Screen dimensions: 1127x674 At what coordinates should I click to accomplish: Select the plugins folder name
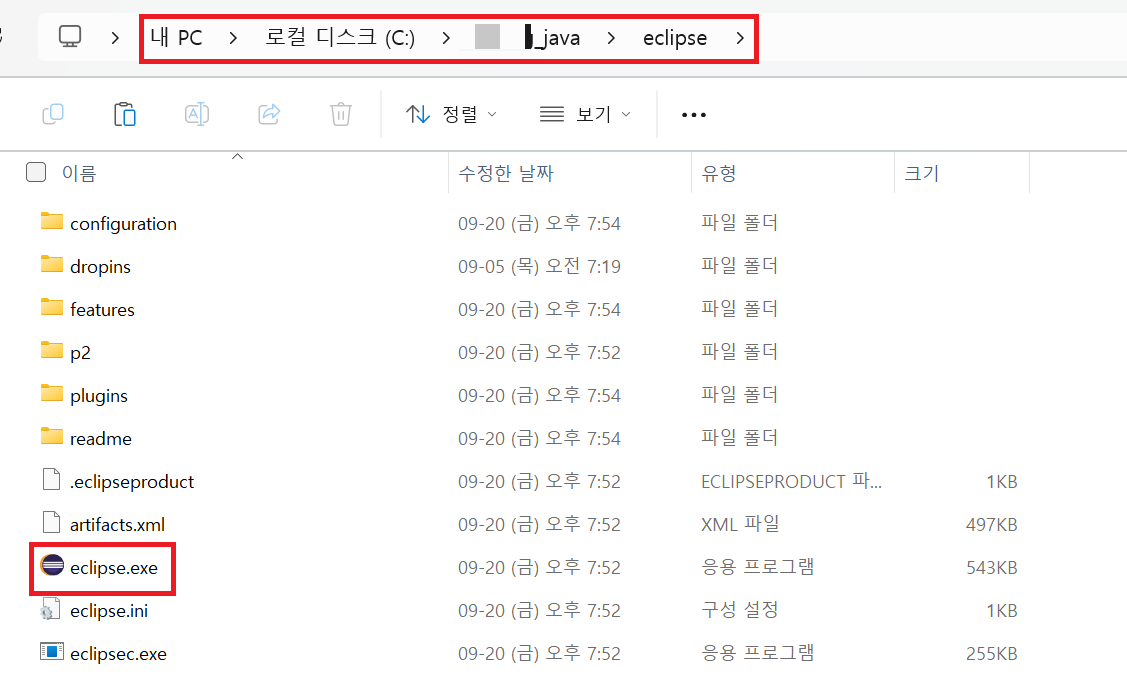tap(98, 396)
